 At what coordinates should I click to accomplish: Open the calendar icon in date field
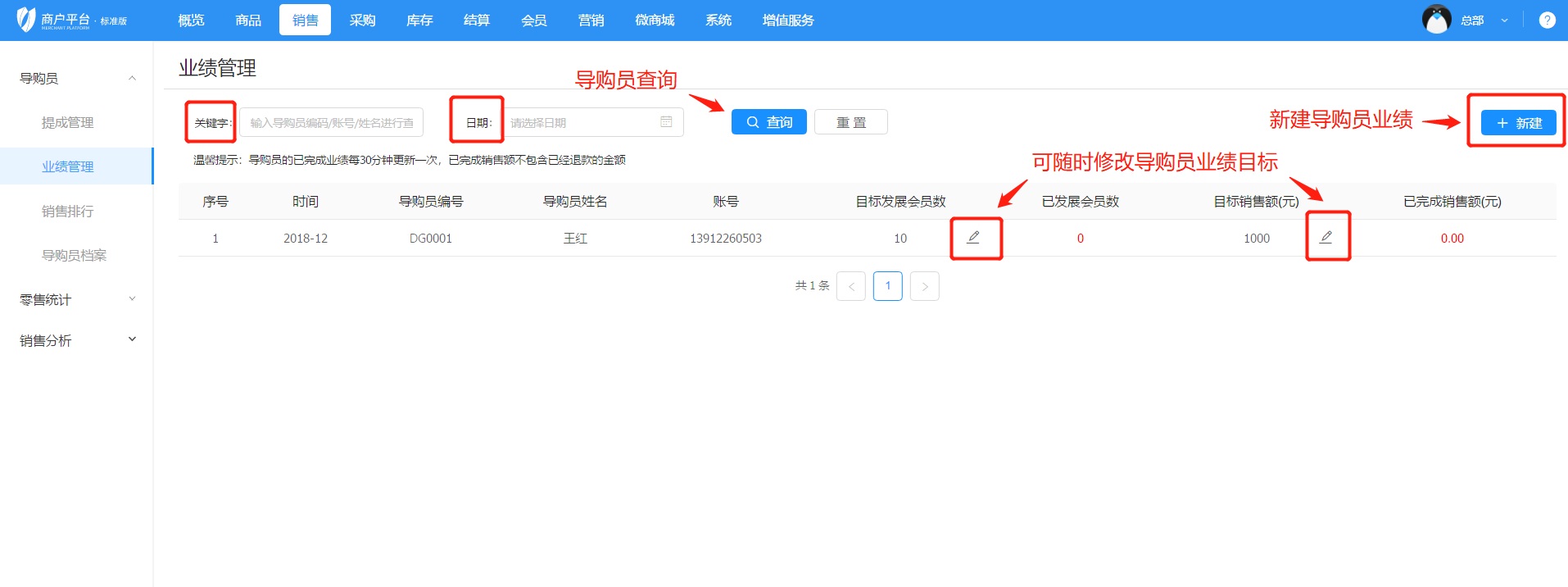coord(666,122)
